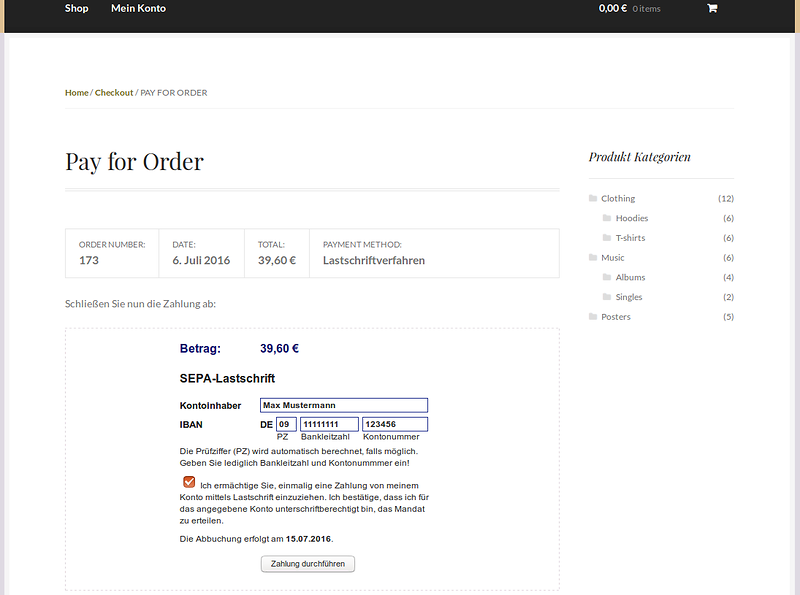Open the Mein Konto menu item

(138, 9)
